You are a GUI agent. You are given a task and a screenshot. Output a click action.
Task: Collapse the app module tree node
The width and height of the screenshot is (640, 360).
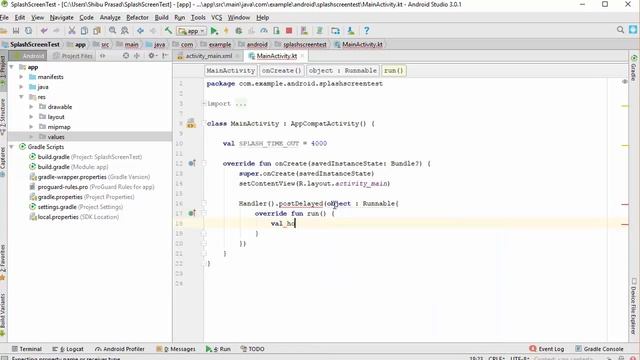(x=11, y=67)
